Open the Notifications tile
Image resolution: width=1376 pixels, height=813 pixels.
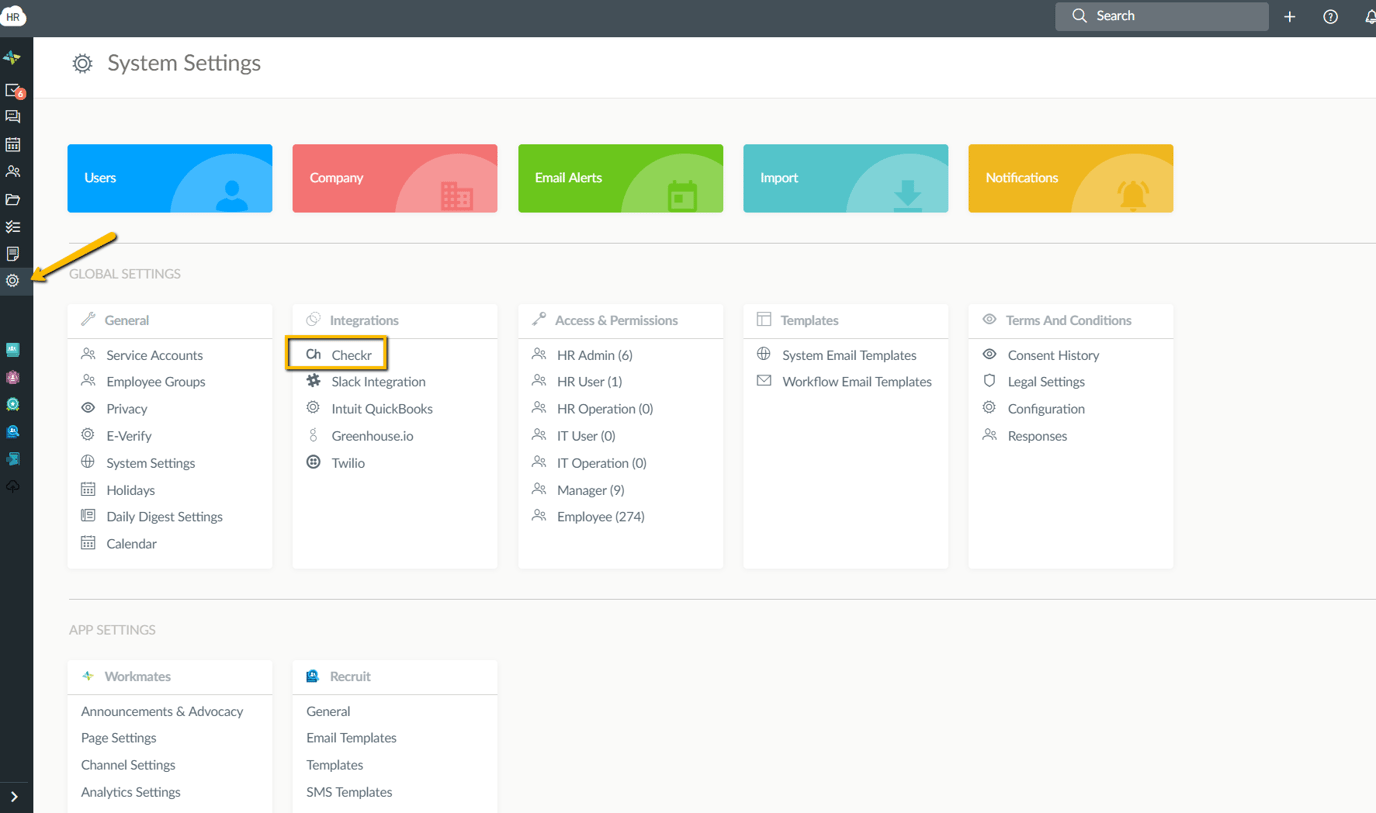point(1070,178)
